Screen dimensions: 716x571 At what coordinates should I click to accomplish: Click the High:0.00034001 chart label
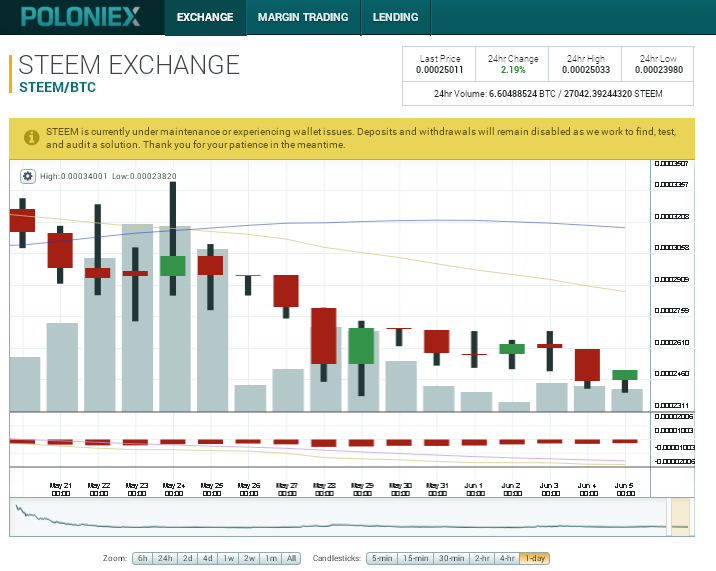(74, 176)
